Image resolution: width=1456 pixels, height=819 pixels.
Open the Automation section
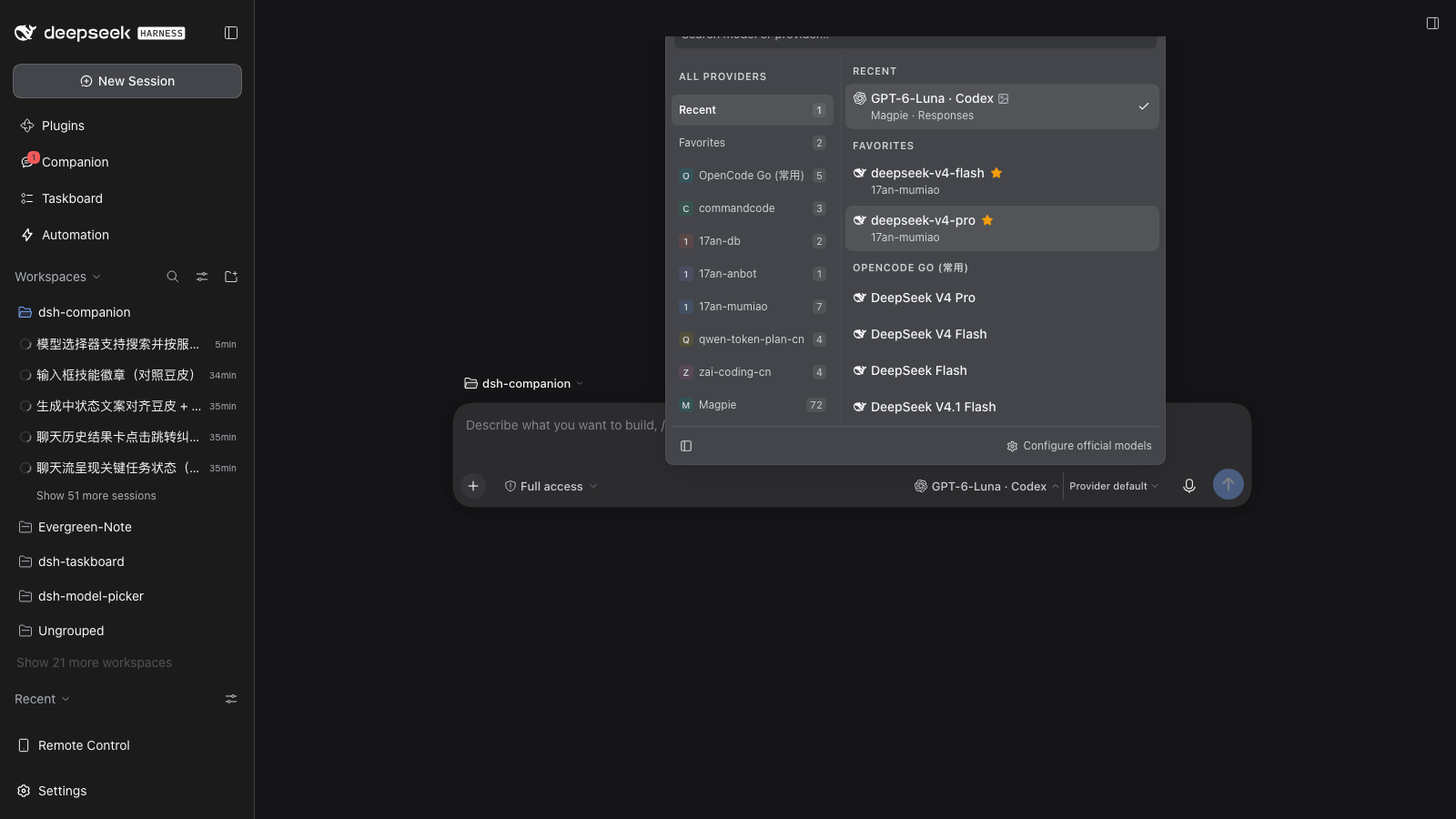(x=127, y=235)
